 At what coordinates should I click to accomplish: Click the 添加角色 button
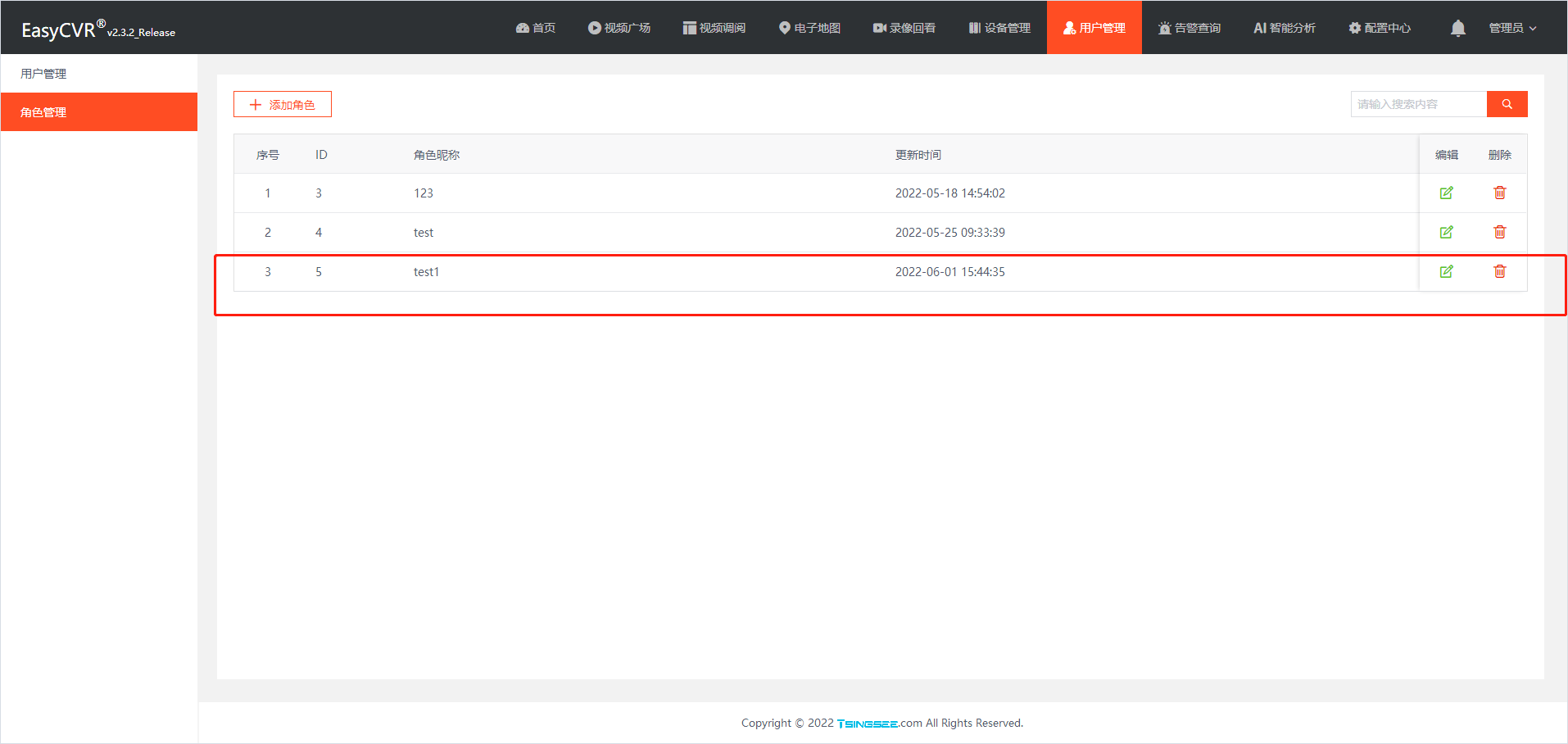(x=283, y=105)
